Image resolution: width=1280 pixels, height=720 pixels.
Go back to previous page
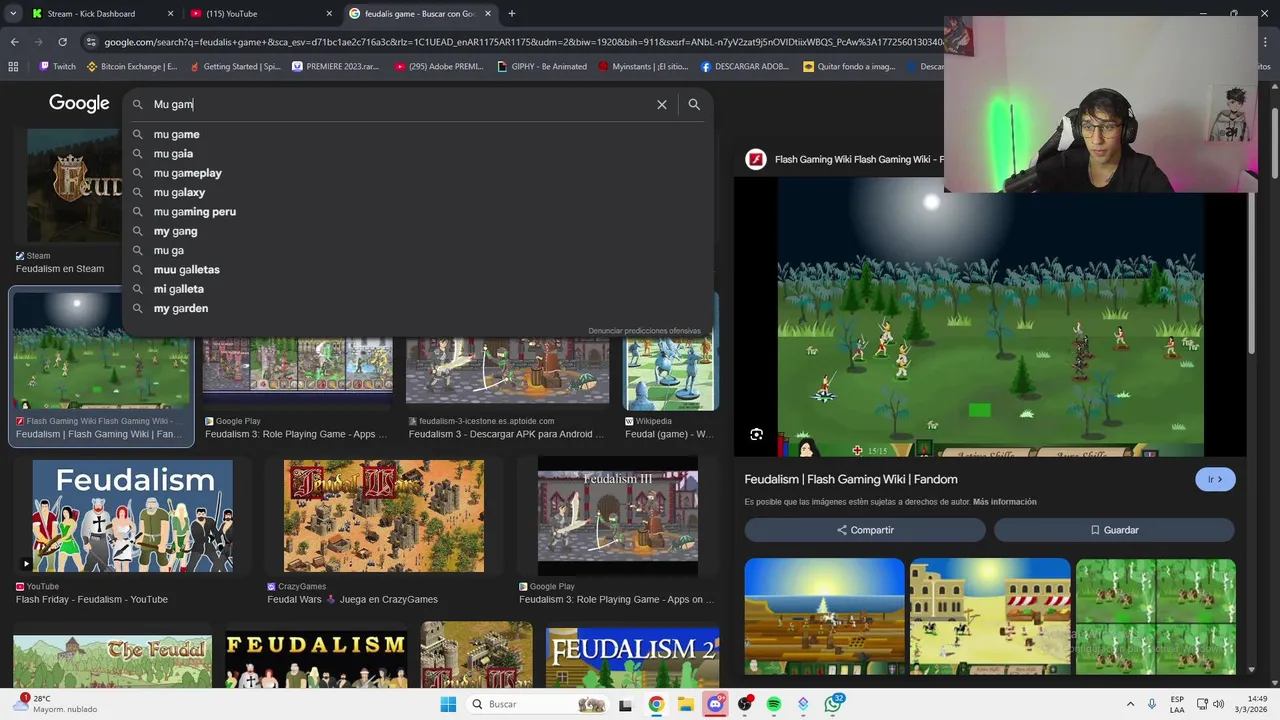click(x=14, y=42)
